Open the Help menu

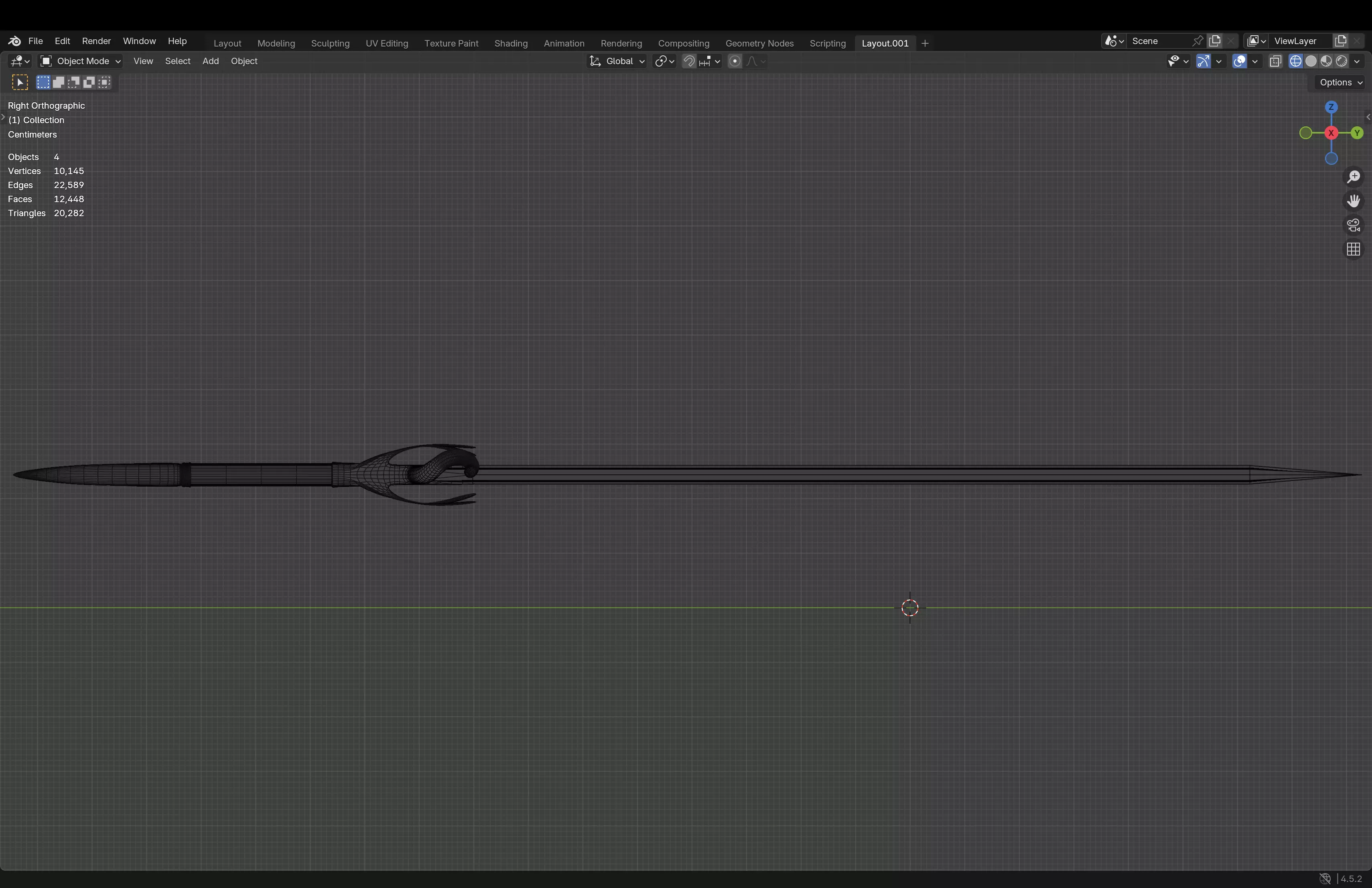177,41
